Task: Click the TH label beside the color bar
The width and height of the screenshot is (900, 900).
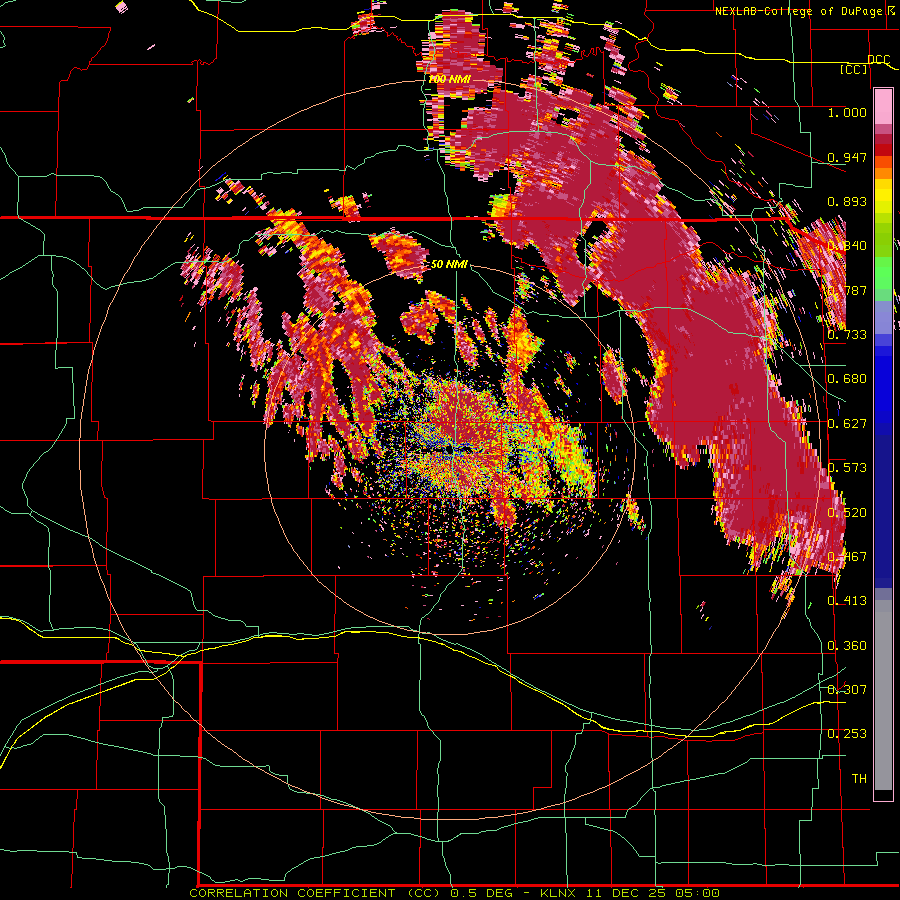Action: point(859,779)
